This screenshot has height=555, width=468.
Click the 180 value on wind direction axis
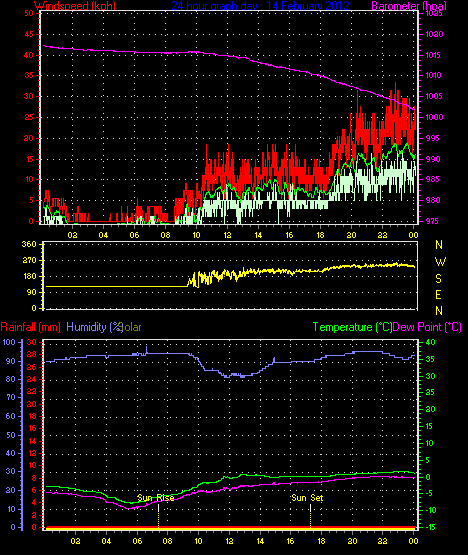pyautogui.click(x=29, y=276)
